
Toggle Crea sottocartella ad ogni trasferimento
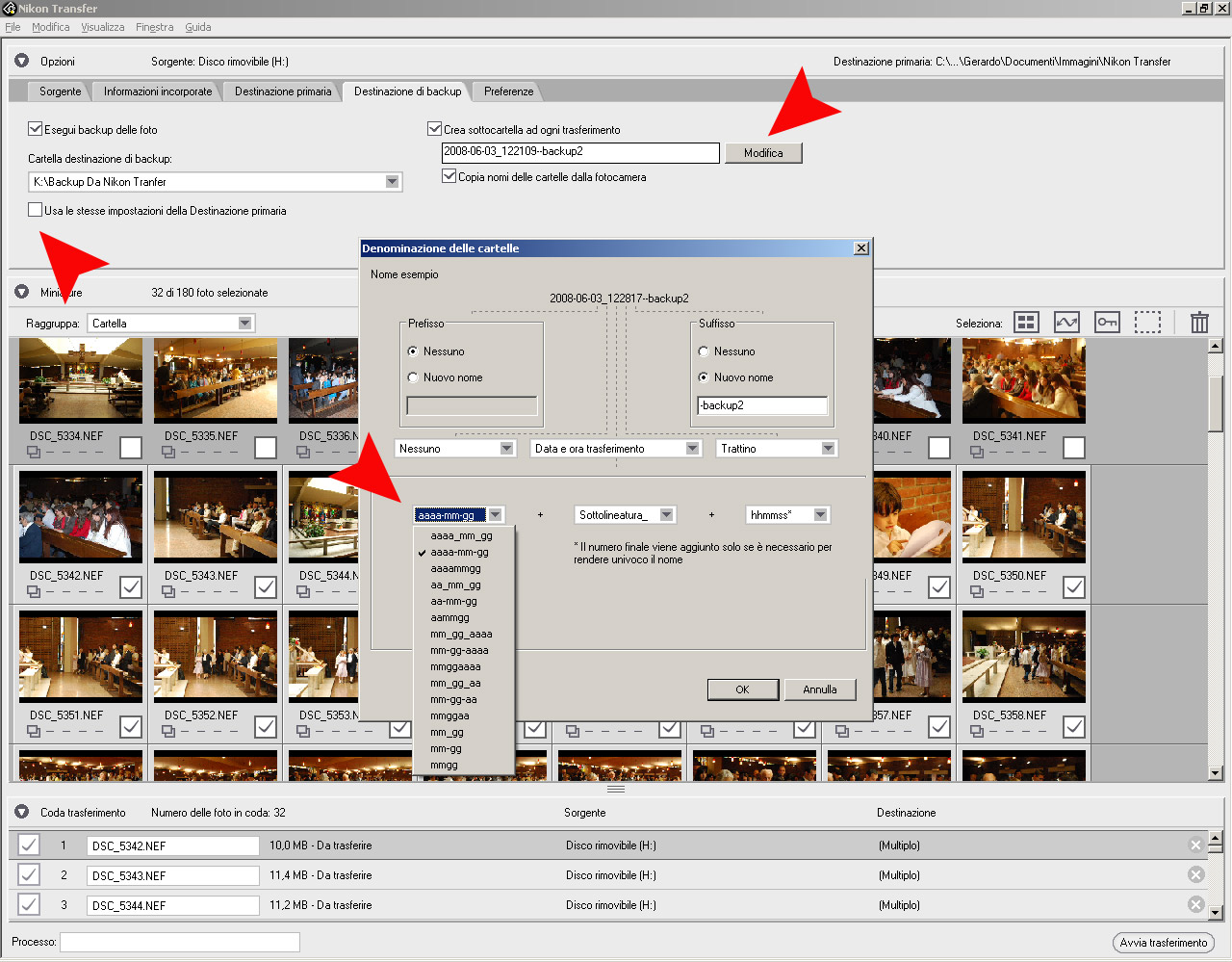pyautogui.click(x=434, y=128)
